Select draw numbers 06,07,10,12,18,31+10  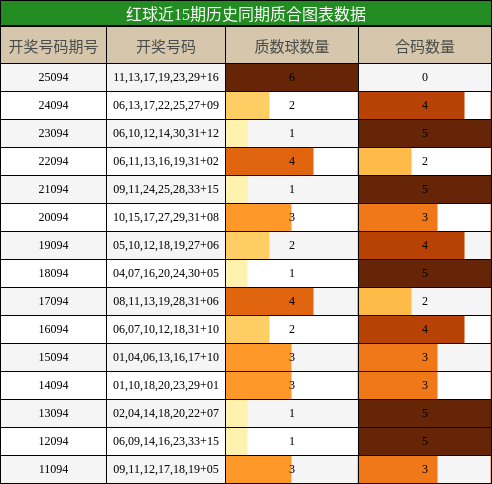[x=166, y=329]
